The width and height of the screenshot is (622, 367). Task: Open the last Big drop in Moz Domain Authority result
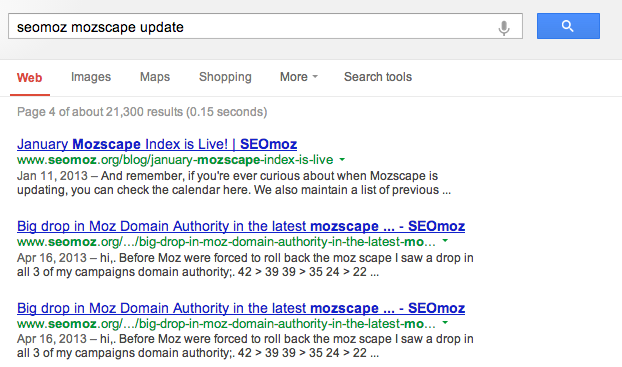241,308
